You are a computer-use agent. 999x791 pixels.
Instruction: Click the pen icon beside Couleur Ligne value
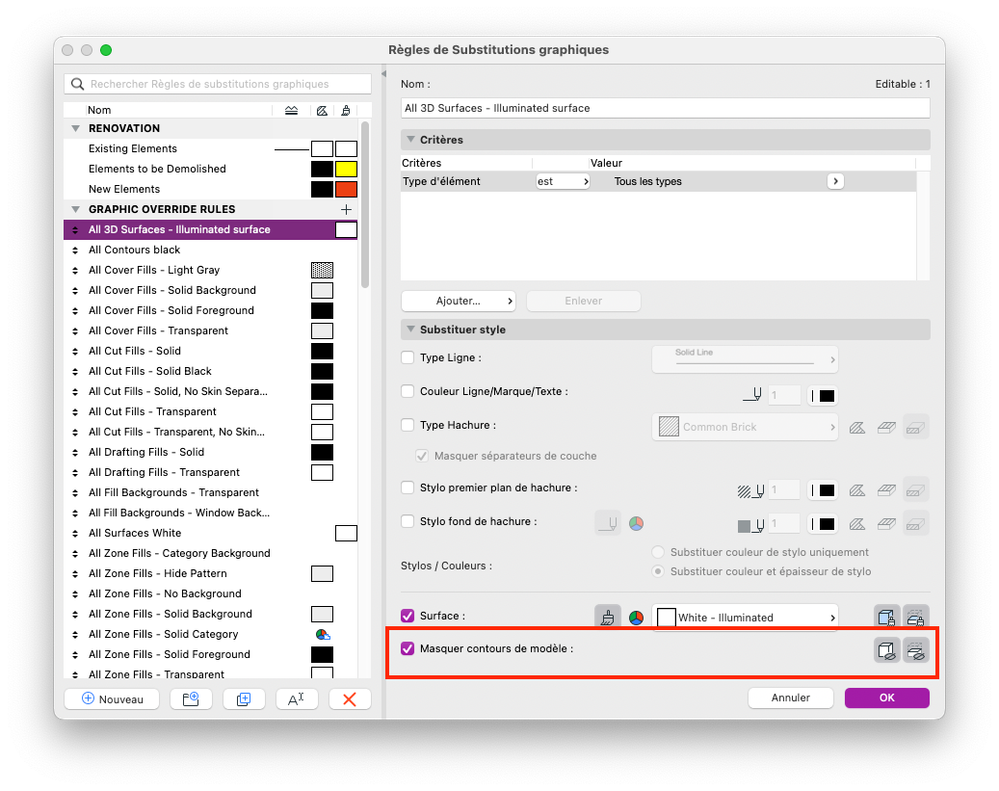pos(752,395)
